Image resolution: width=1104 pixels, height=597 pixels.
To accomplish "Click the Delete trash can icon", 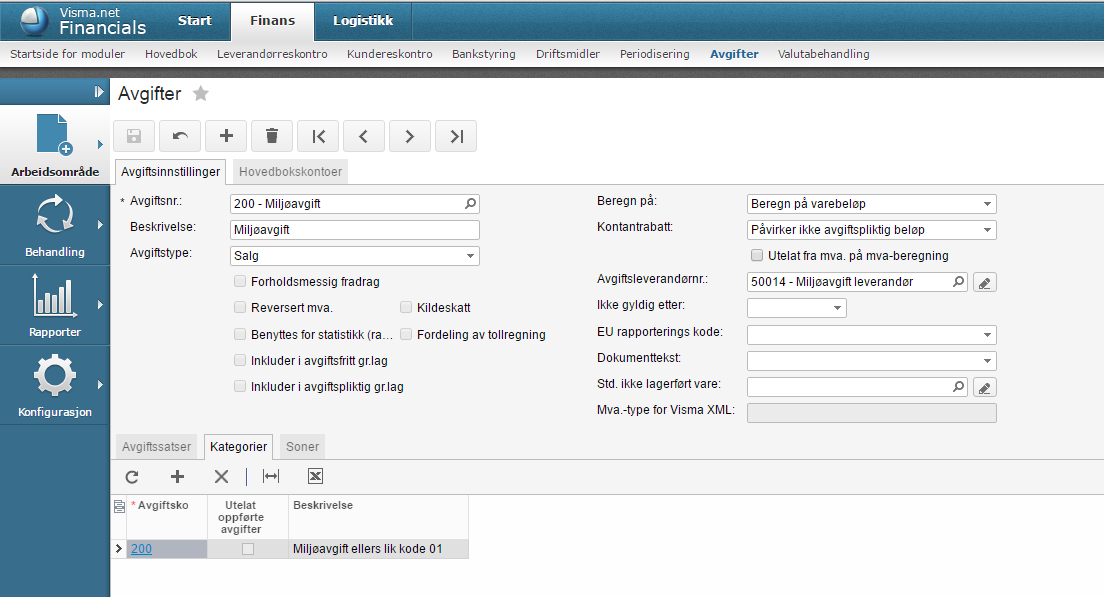I will click(272, 136).
